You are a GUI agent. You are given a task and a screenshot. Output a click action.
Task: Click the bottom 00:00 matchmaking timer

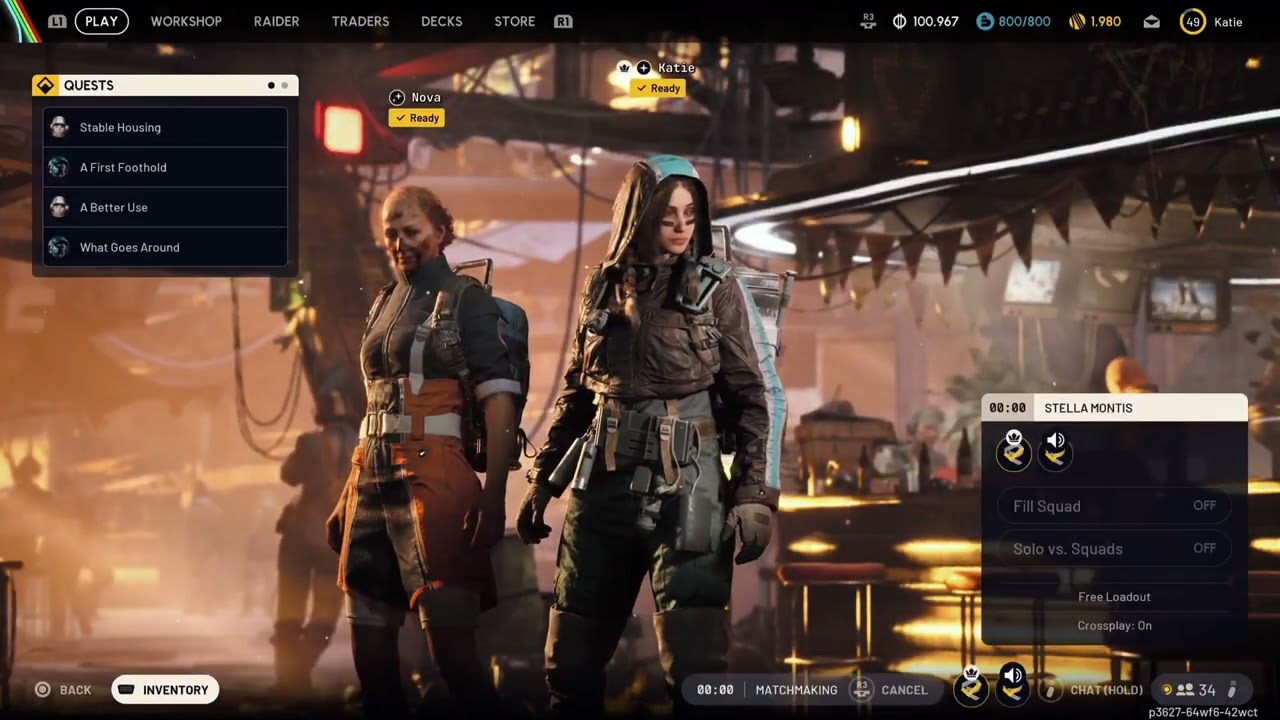pyautogui.click(x=715, y=690)
